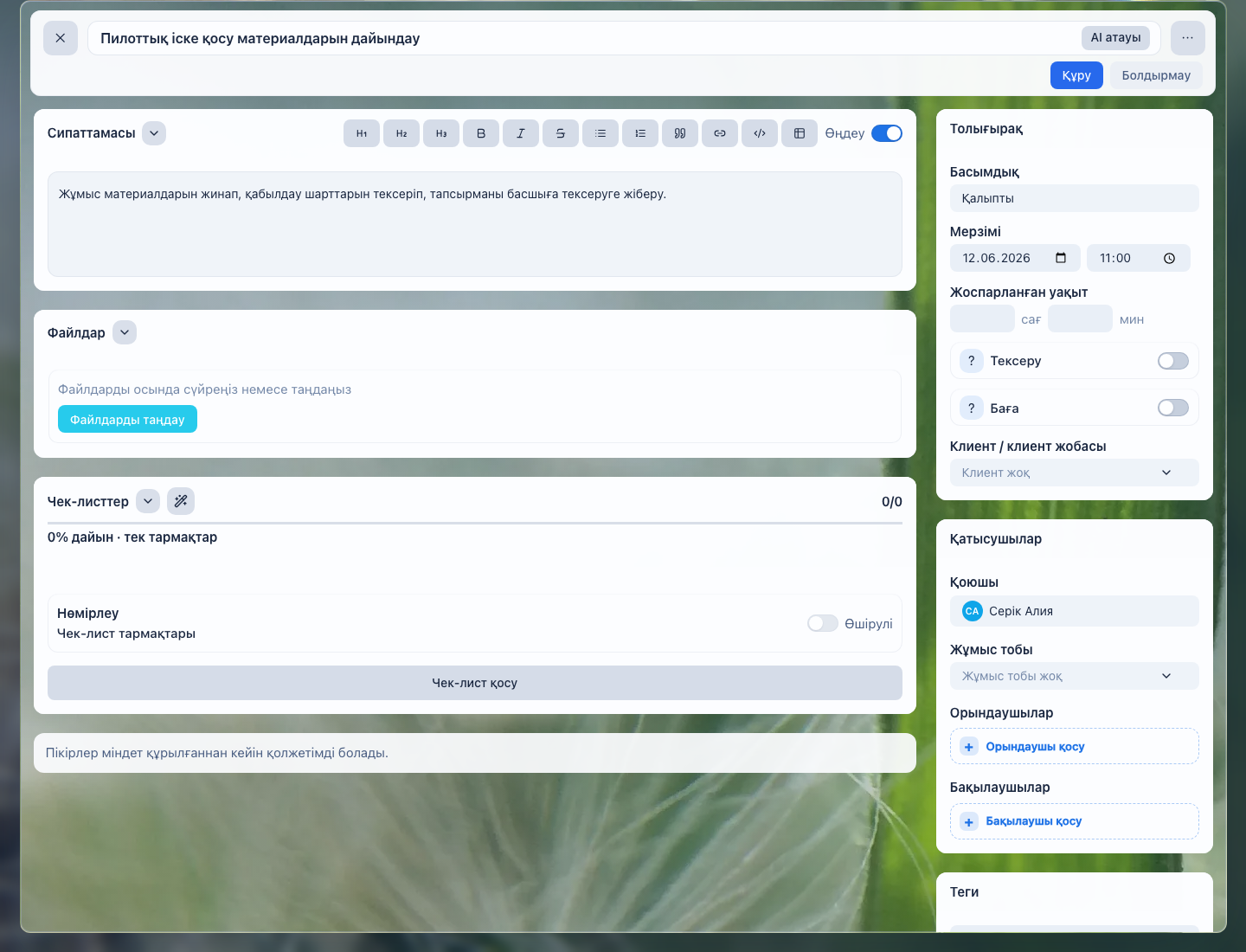
Task: Toggle bold text formatting
Action: (x=481, y=133)
